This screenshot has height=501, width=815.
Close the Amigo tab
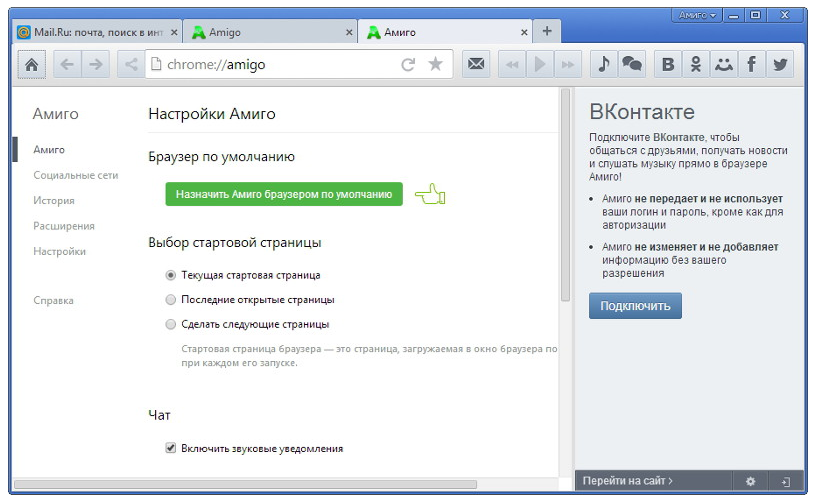click(349, 32)
